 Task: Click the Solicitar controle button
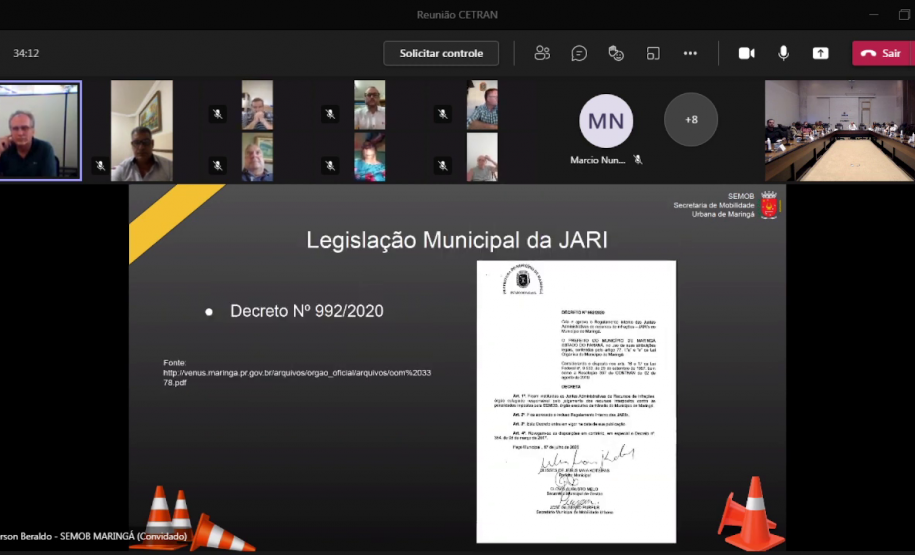[x=441, y=53]
